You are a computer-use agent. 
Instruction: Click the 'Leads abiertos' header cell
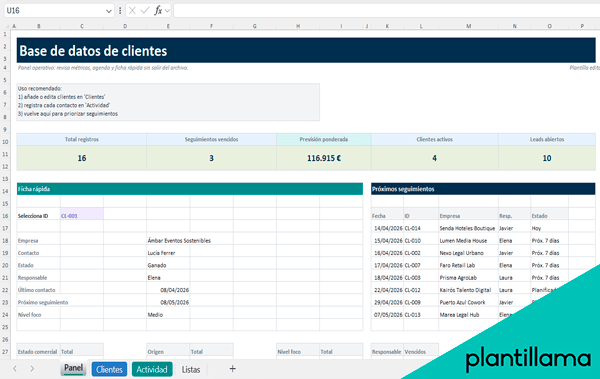pos(547,139)
